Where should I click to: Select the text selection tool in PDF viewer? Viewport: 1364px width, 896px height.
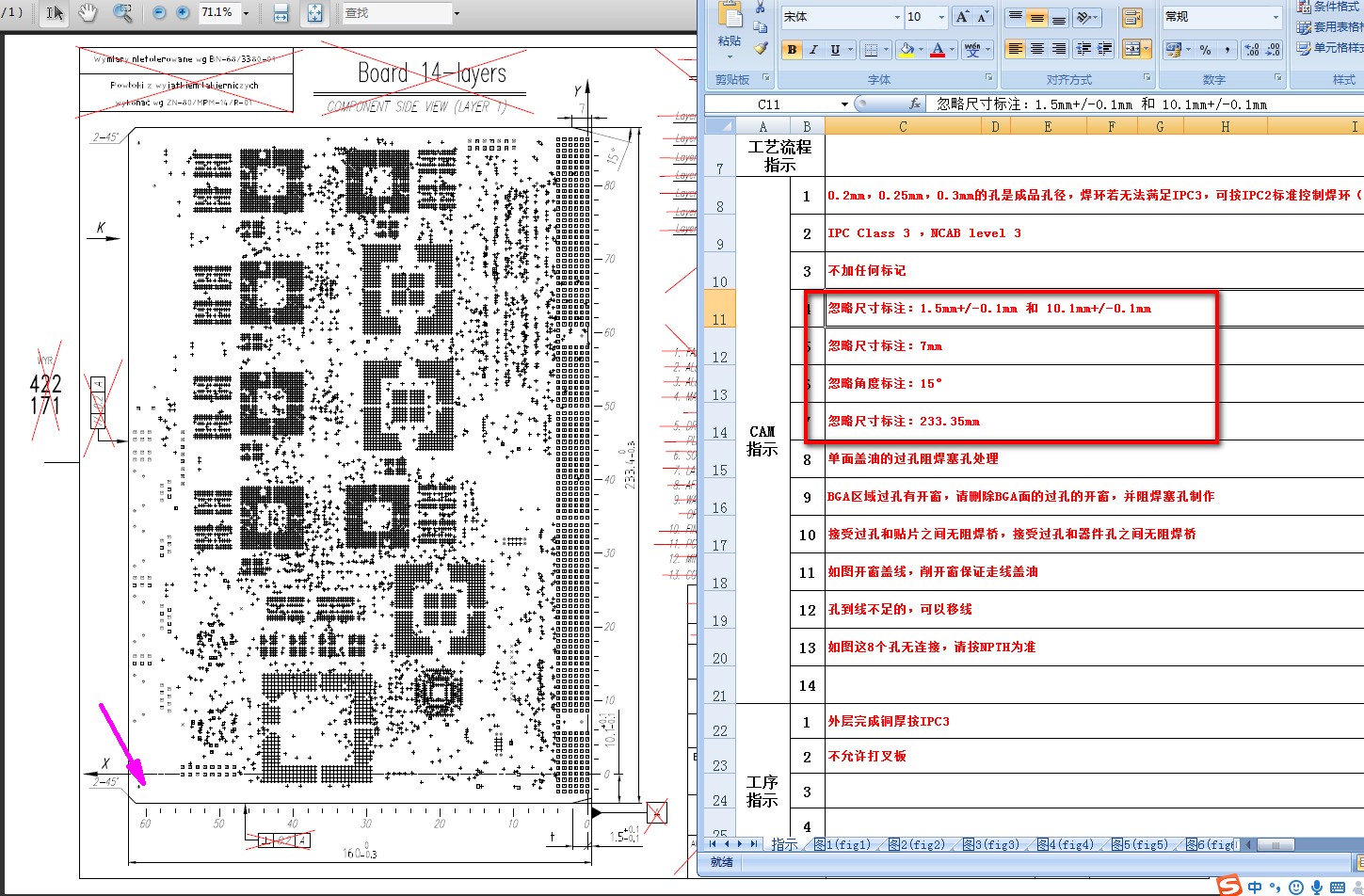pyautogui.click(x=55, y=13)
